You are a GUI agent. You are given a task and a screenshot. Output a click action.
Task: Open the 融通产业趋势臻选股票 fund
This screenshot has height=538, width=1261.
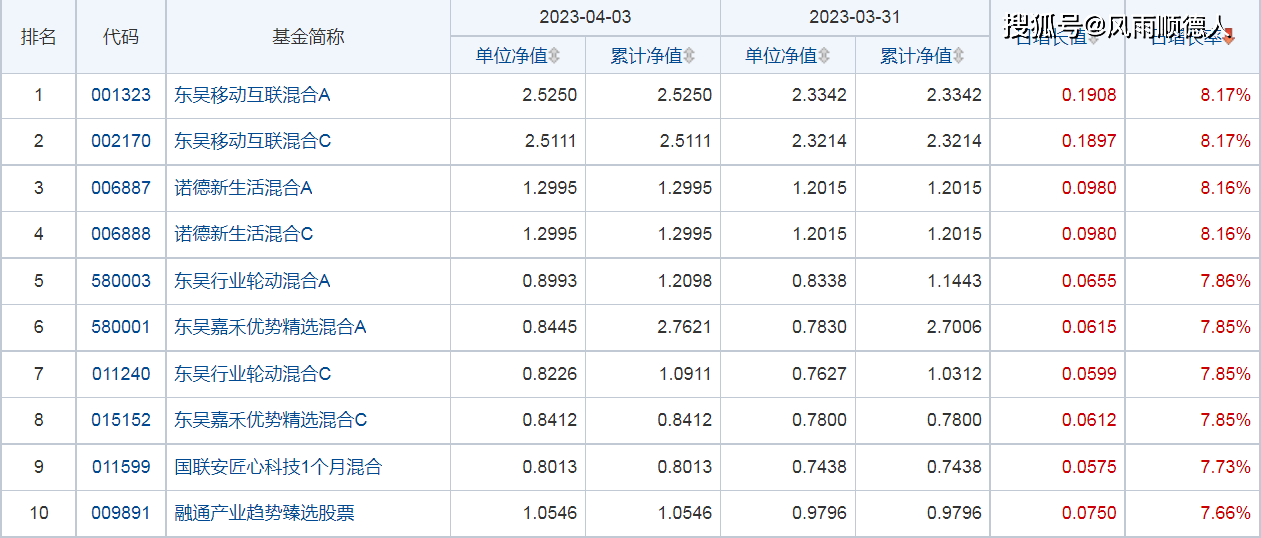point(264,513)
